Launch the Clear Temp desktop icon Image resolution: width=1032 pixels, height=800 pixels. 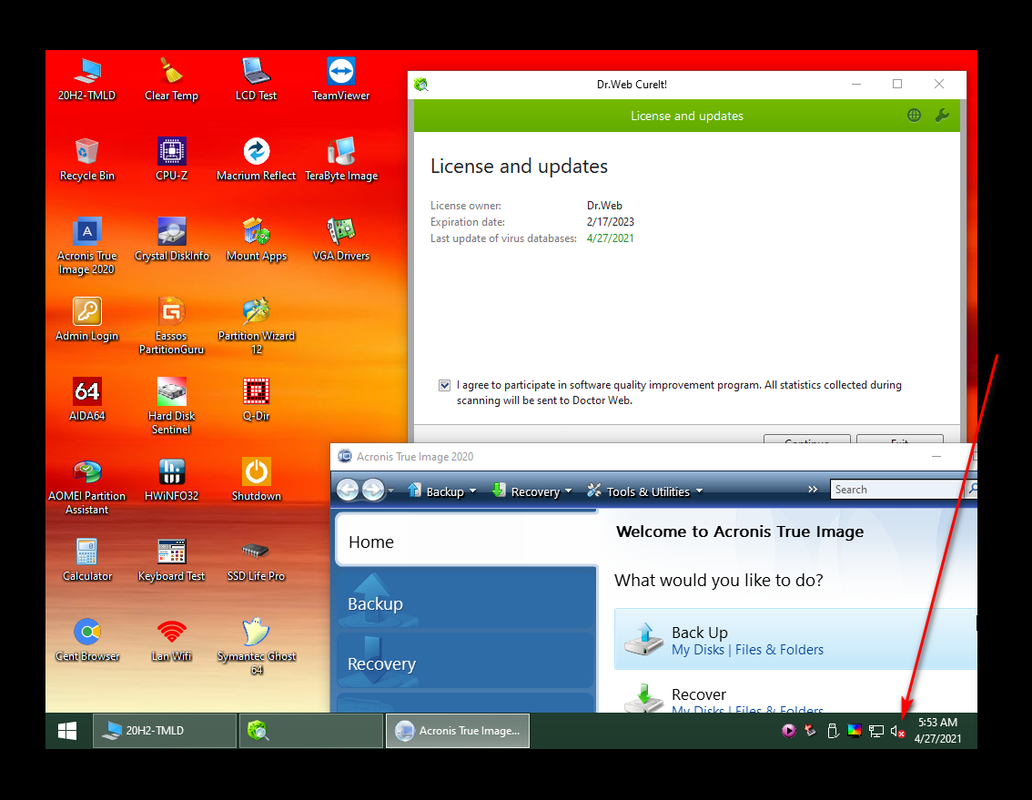click(171, 79)
